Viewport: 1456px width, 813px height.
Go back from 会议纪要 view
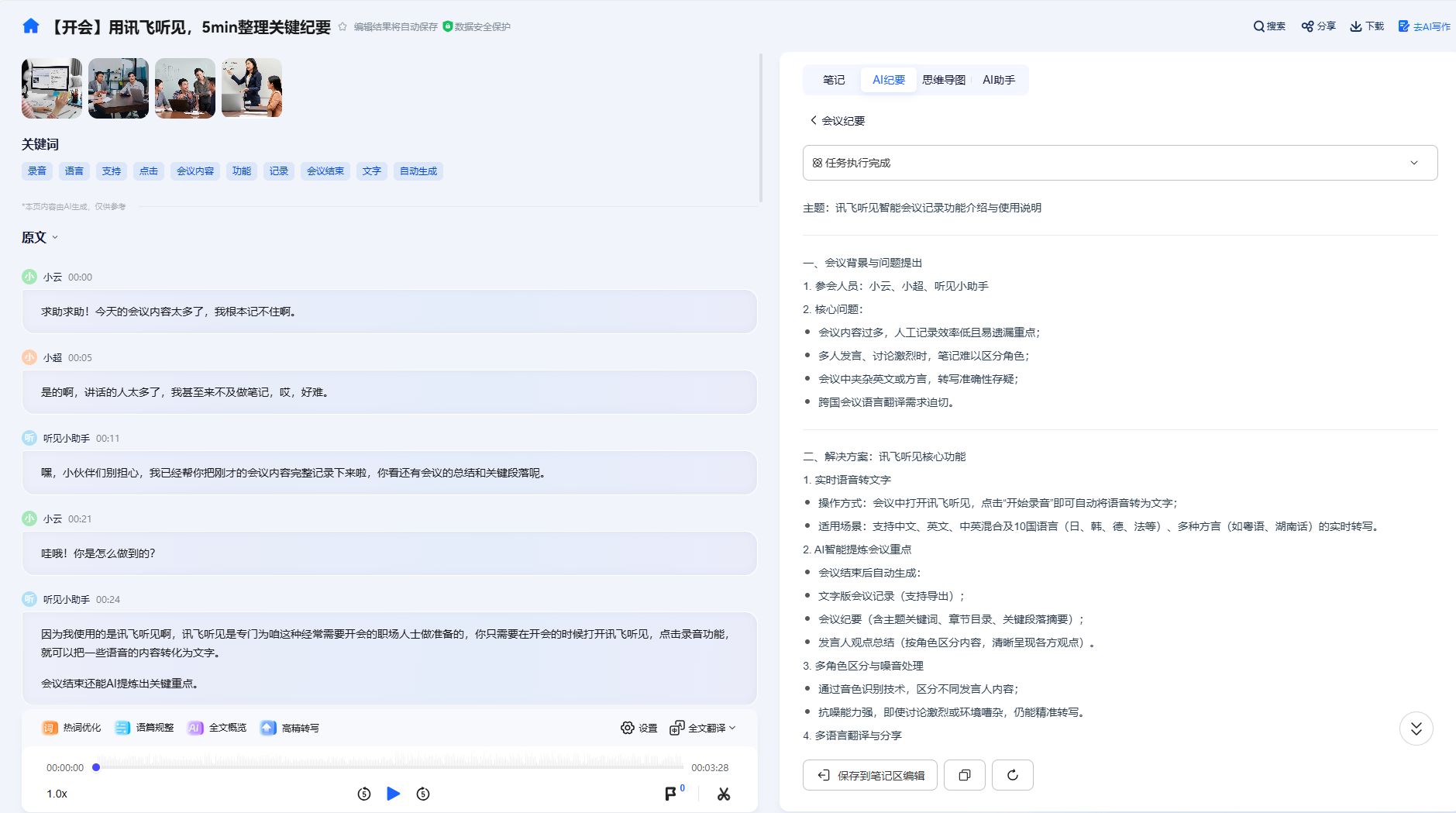[x=814, y=120]
